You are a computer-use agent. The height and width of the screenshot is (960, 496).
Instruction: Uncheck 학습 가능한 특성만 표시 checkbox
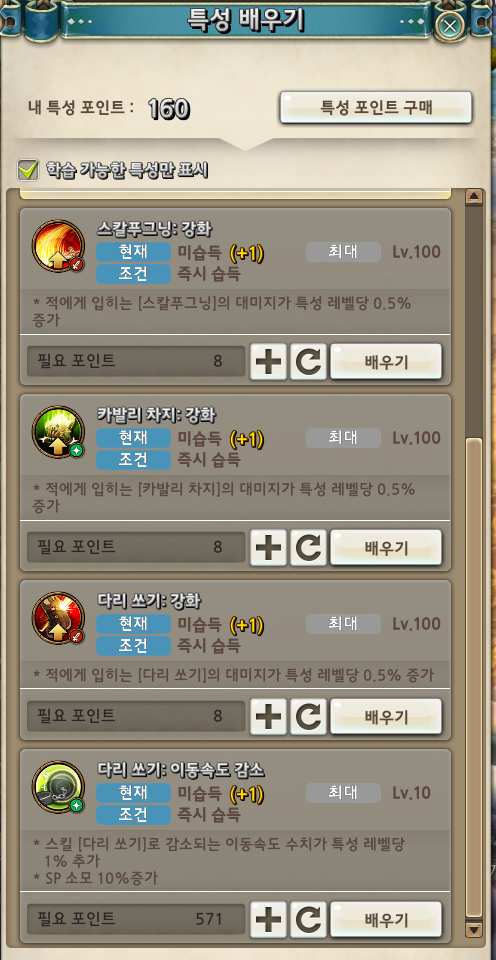(28, 170)
